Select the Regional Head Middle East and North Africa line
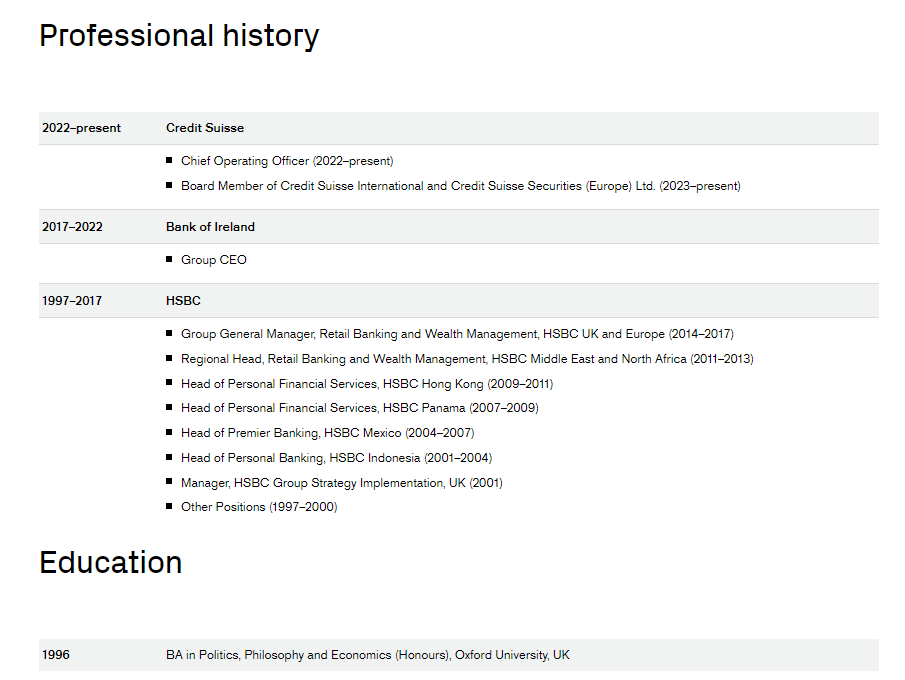 [x=468, y=359]
